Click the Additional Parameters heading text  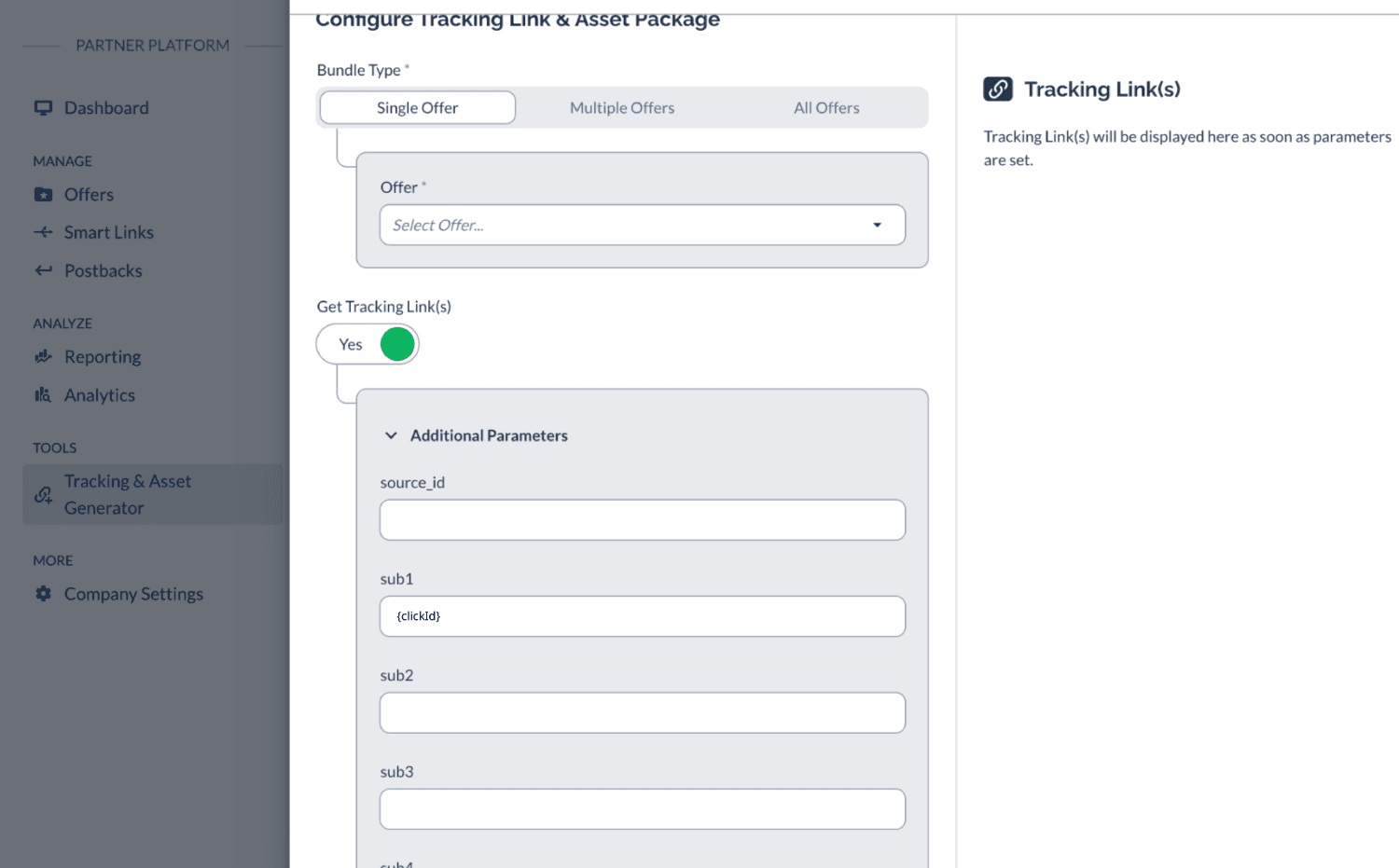coord(489,435)
